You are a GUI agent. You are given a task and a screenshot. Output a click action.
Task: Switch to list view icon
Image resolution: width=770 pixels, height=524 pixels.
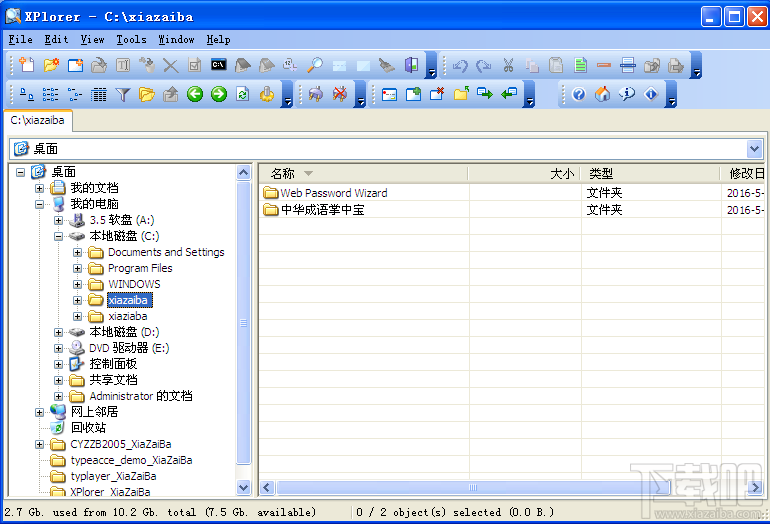pos(75,94)
